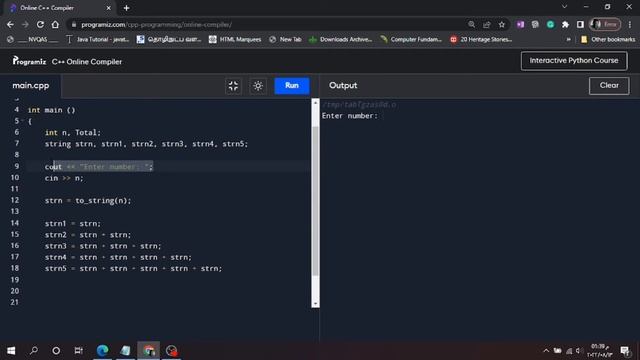Click 'int main ()' code line
The width and height of the screenshot is (640, 360).
[x=51, y=110]
